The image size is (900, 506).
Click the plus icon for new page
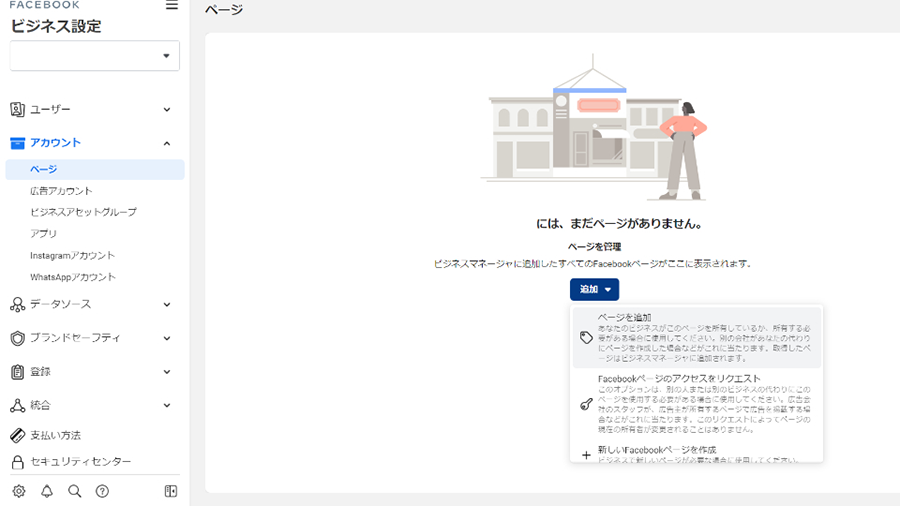pos(586,455)
